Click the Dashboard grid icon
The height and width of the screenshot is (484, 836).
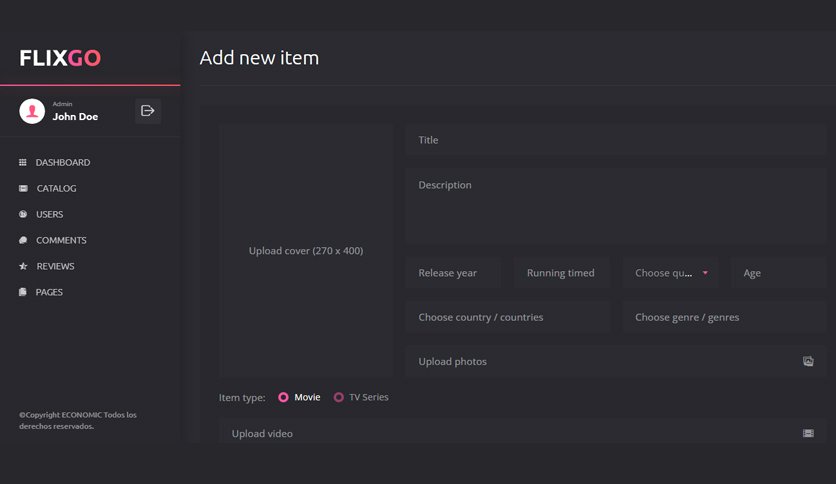click(x=22, y=162)
